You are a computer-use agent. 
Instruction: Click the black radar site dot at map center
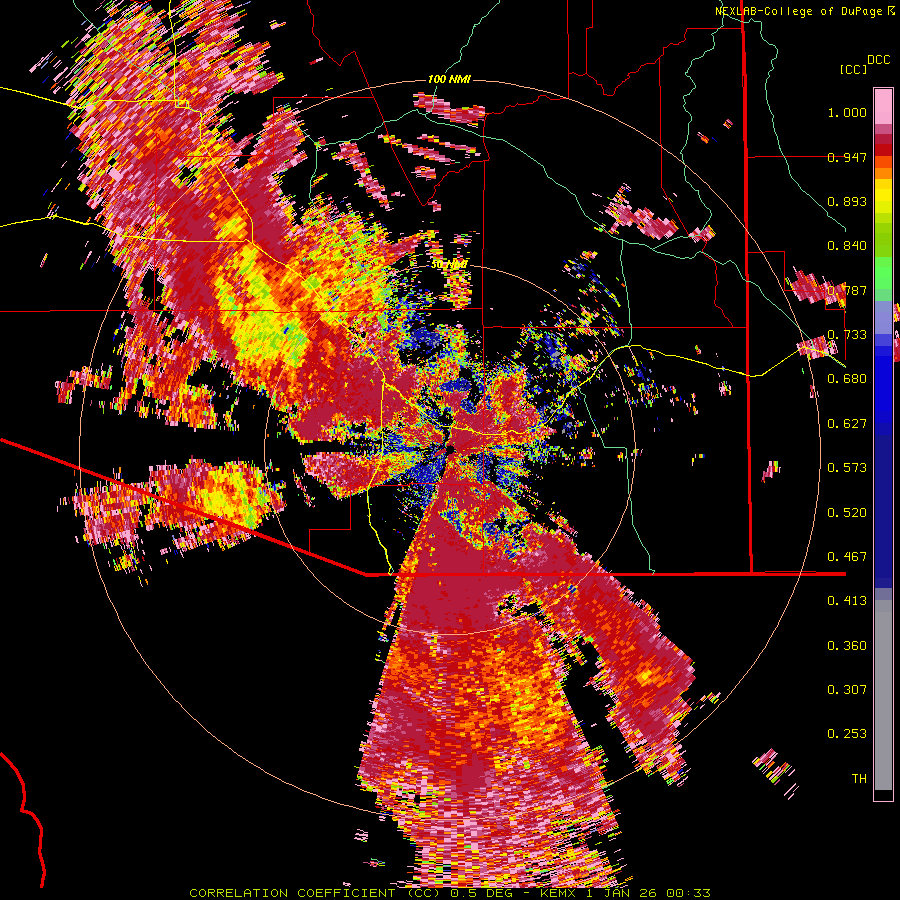point(451,449)
